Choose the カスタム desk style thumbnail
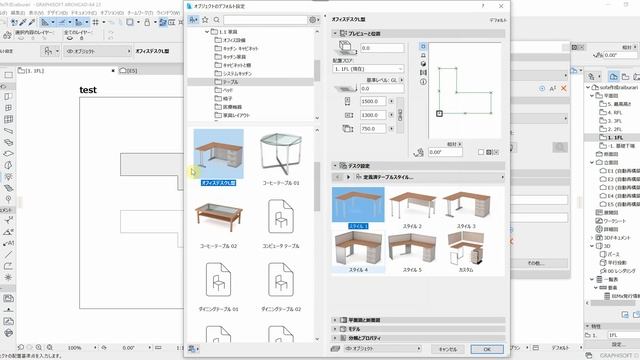This screenshot has height=360, width=640. [466, 252]
